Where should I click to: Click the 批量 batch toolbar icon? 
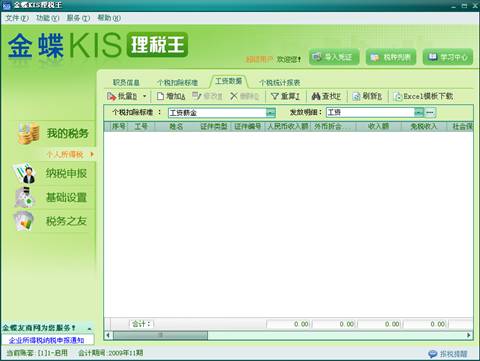111,96
